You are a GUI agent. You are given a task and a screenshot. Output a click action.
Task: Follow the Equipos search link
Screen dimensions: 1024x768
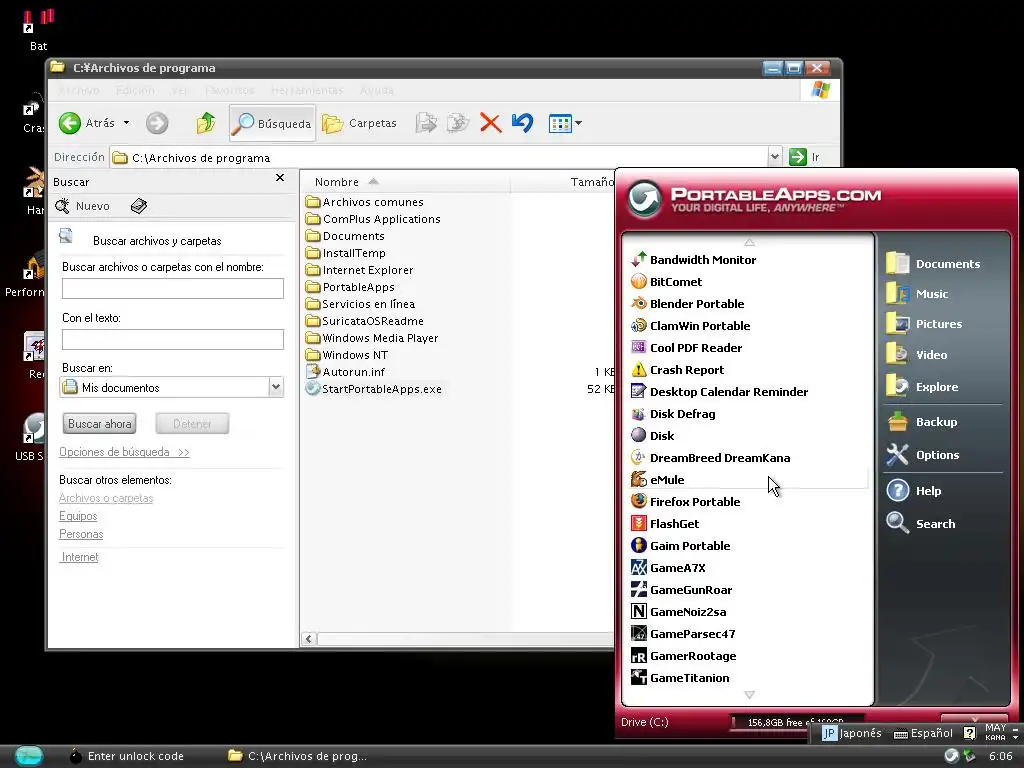click(x=78, y=516)
